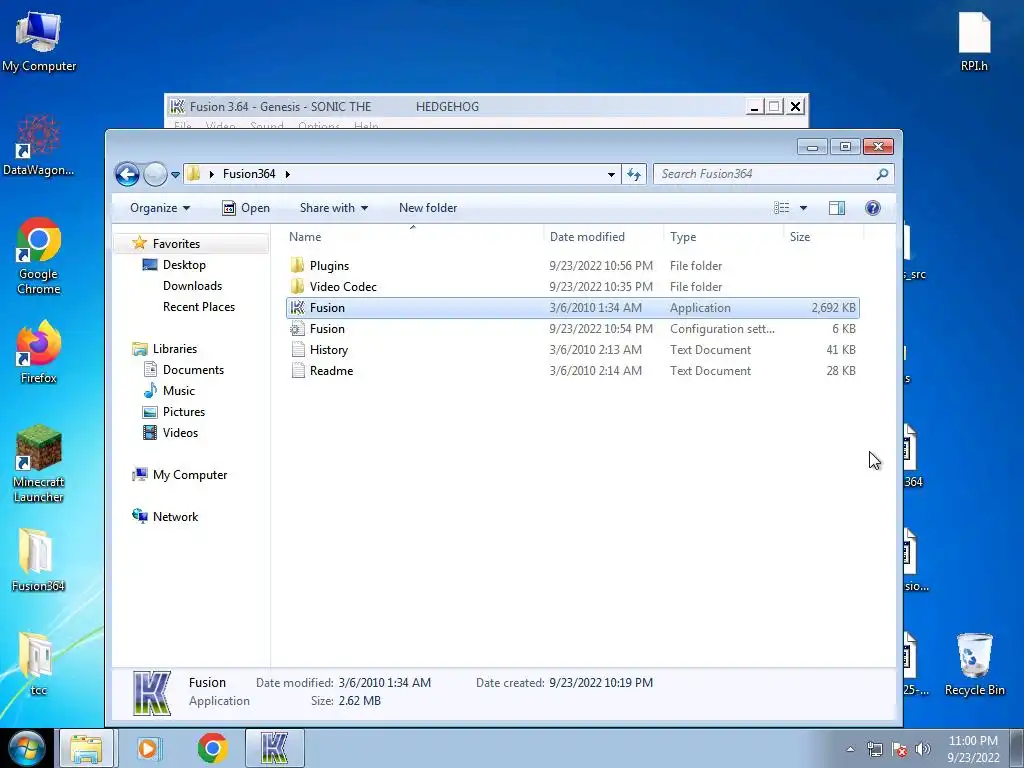Select the Fusion application file

click(572, 308)
